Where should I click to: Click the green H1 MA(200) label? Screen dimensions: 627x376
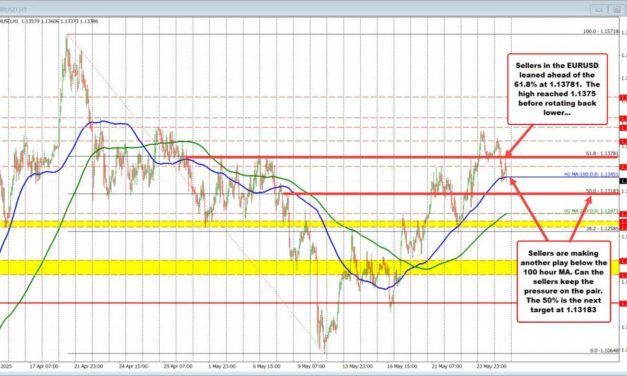[591, 210]
